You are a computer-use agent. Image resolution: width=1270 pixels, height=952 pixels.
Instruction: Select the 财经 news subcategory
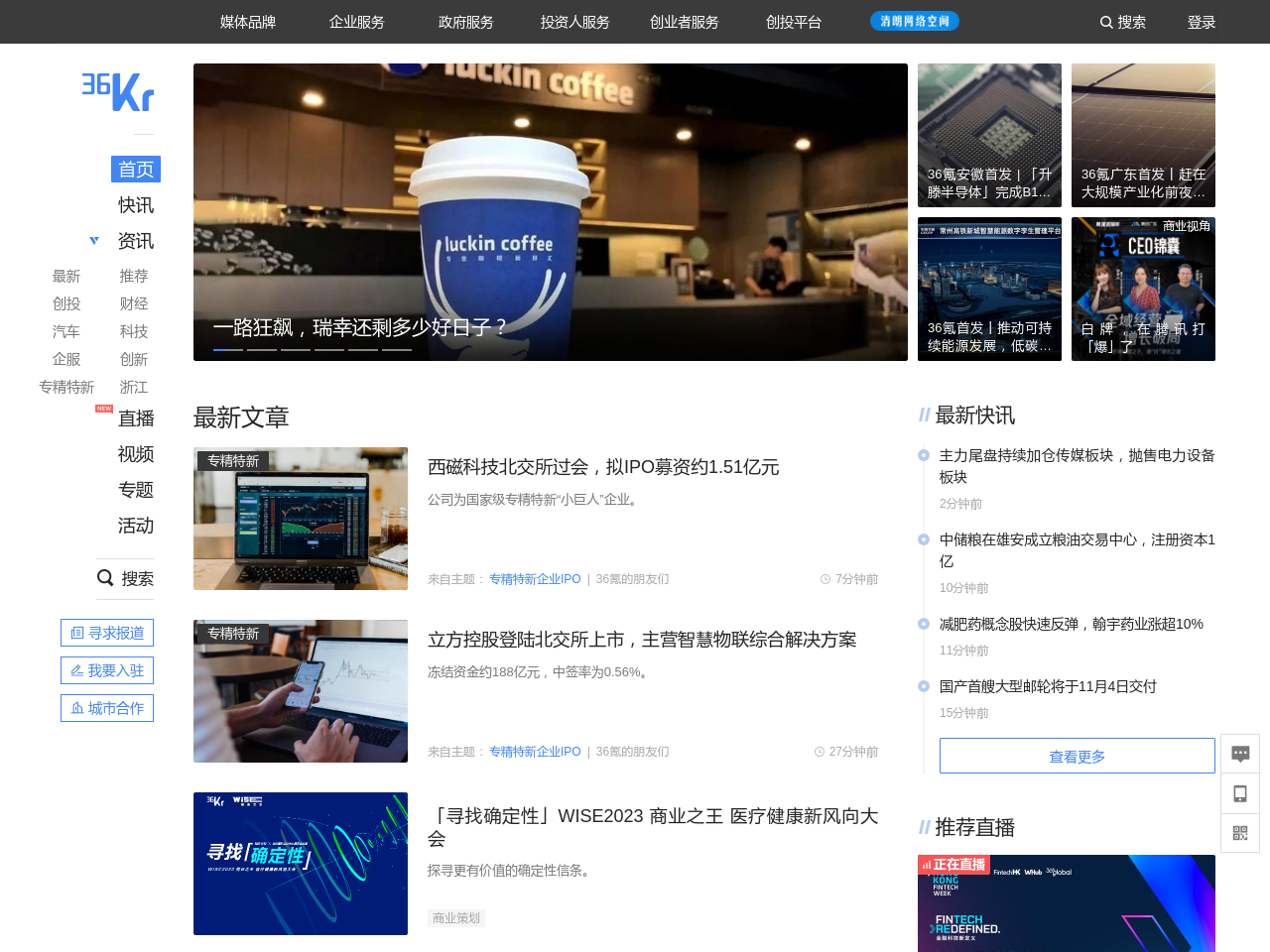click(134, 303)
